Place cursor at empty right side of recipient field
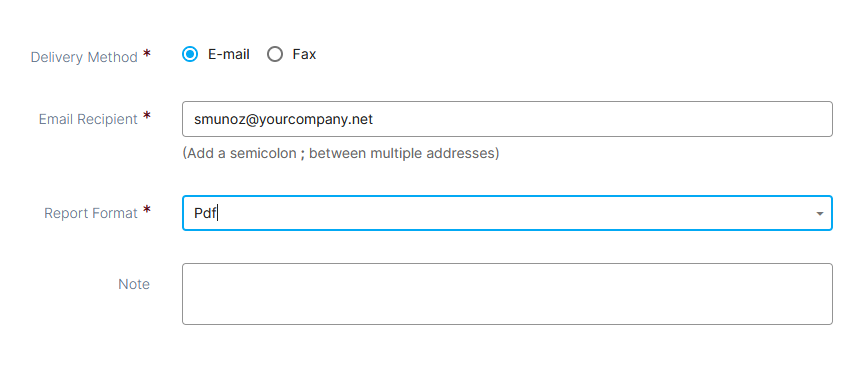 pos(603,119)
